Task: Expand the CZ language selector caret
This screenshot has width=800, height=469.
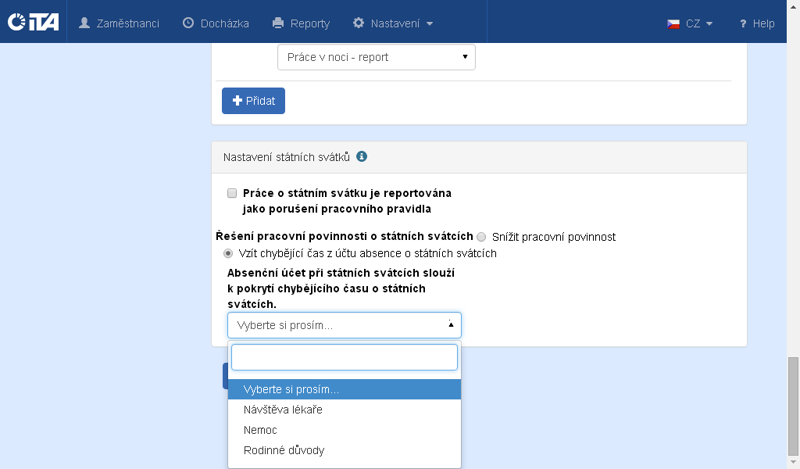Action: (709, 23)
